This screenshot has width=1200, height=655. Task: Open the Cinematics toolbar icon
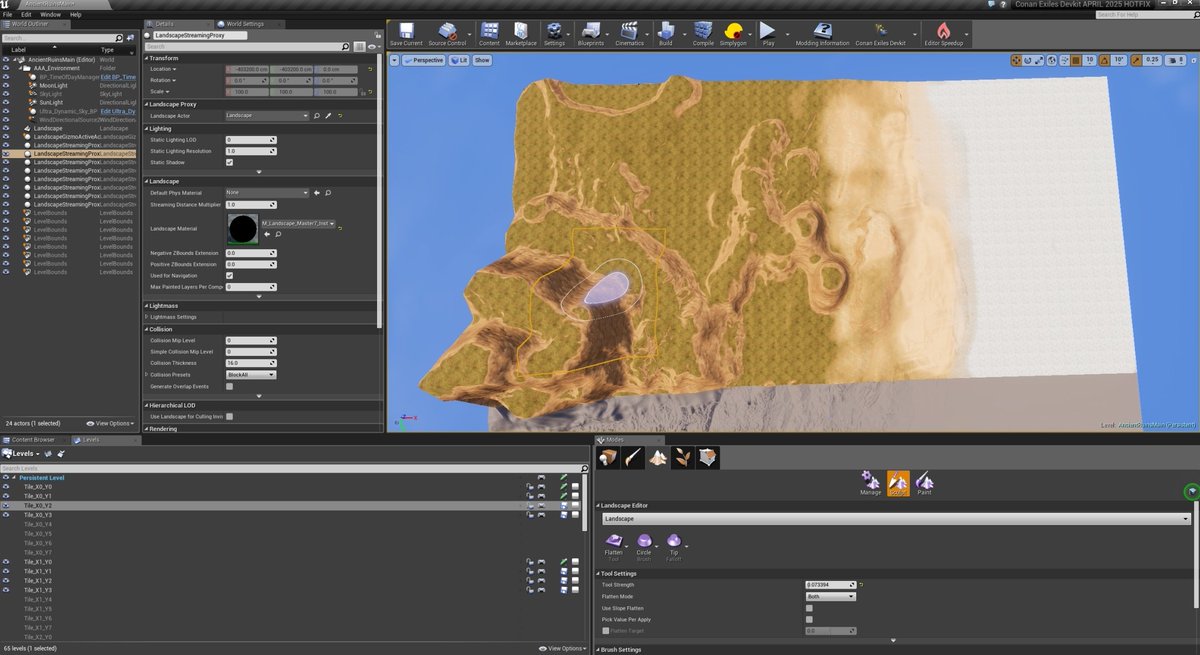[x=629, y=33]
